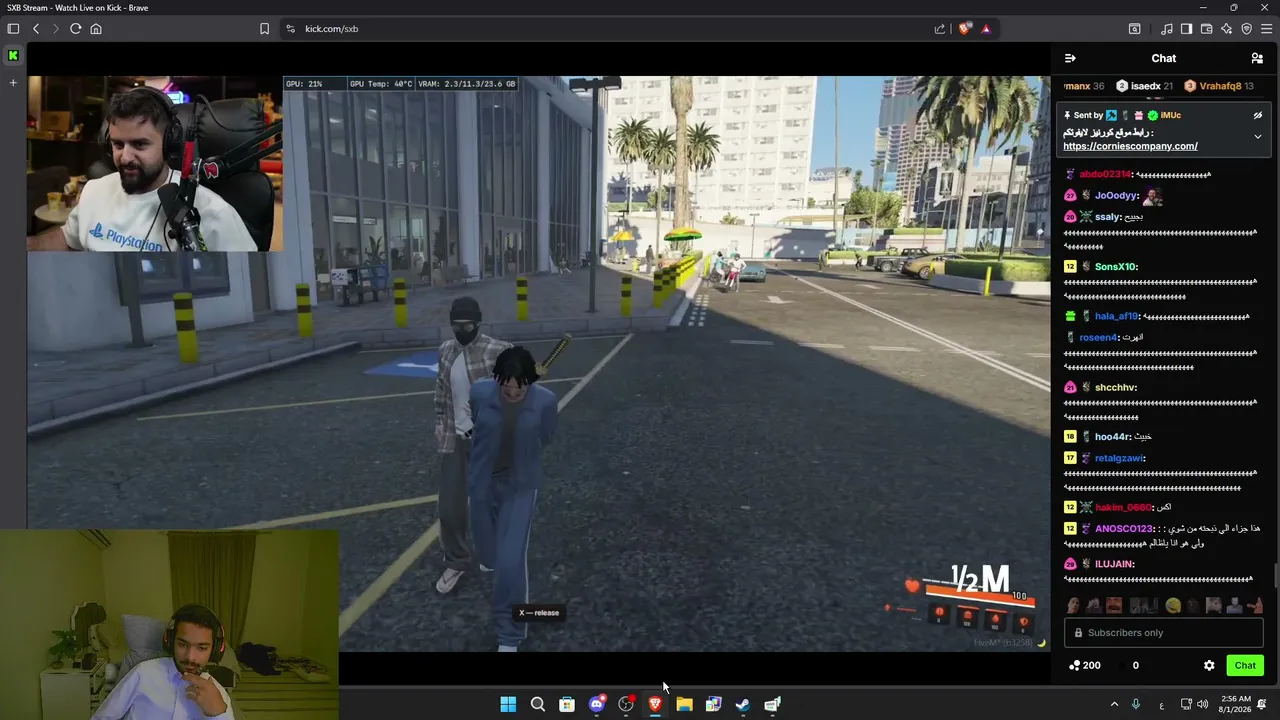Open the chat viewers list icon
1280x720 pixels.
(x=1257, y=59)
